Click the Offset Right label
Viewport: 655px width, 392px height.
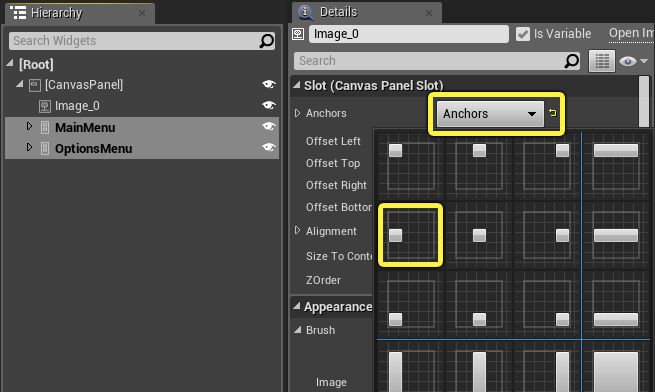[x=336, y=185]
